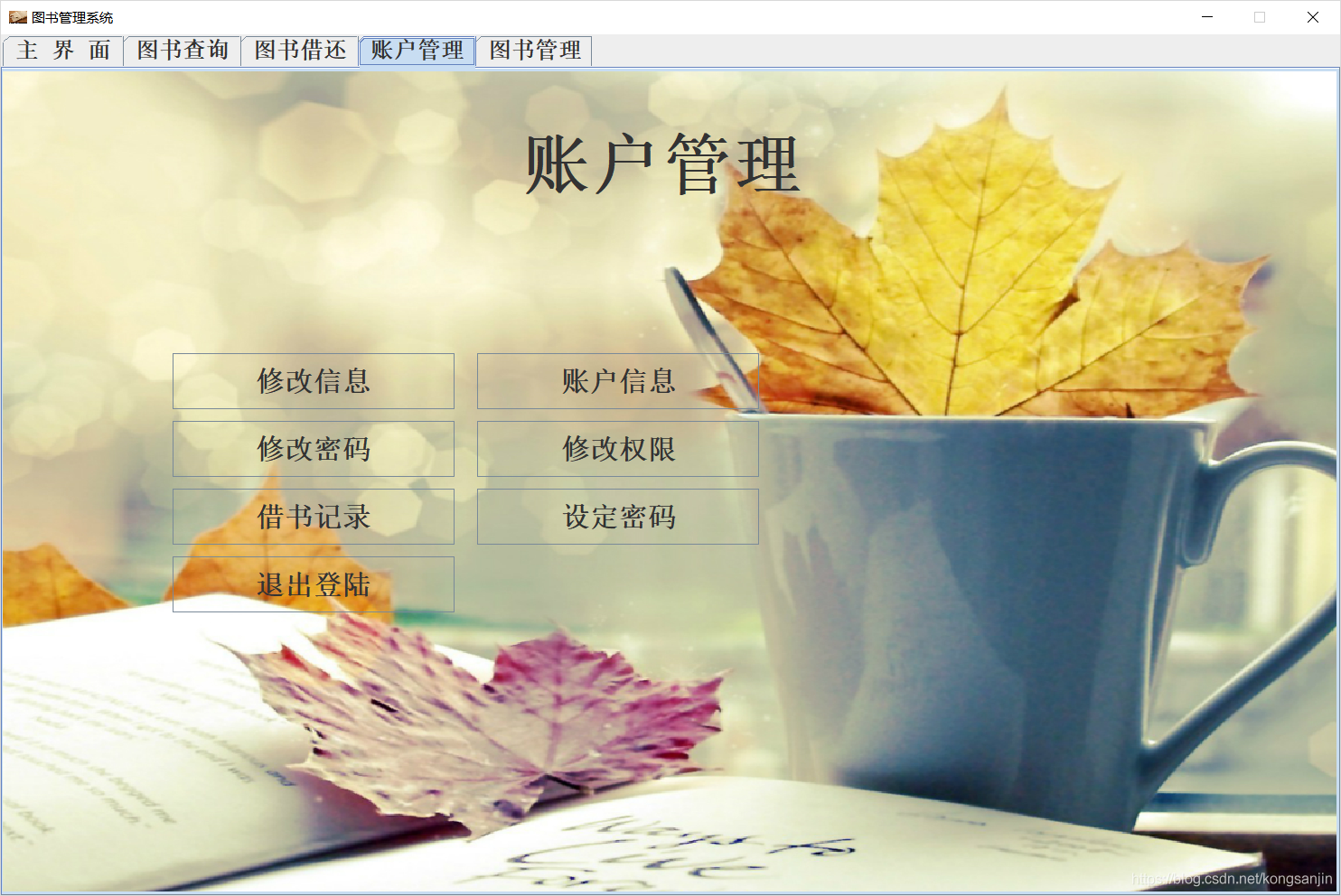Click the 设定密码 button
Image resolution: width=1341 pixels, height=896 pixels.
click(618, 517)
